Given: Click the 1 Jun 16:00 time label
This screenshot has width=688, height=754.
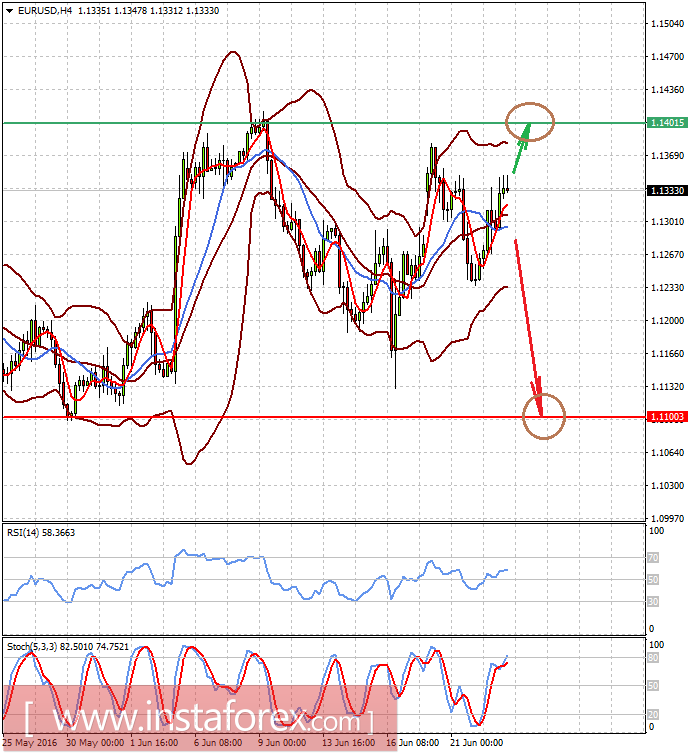Looking at the screenshot, I should click(x=154, y=743).
